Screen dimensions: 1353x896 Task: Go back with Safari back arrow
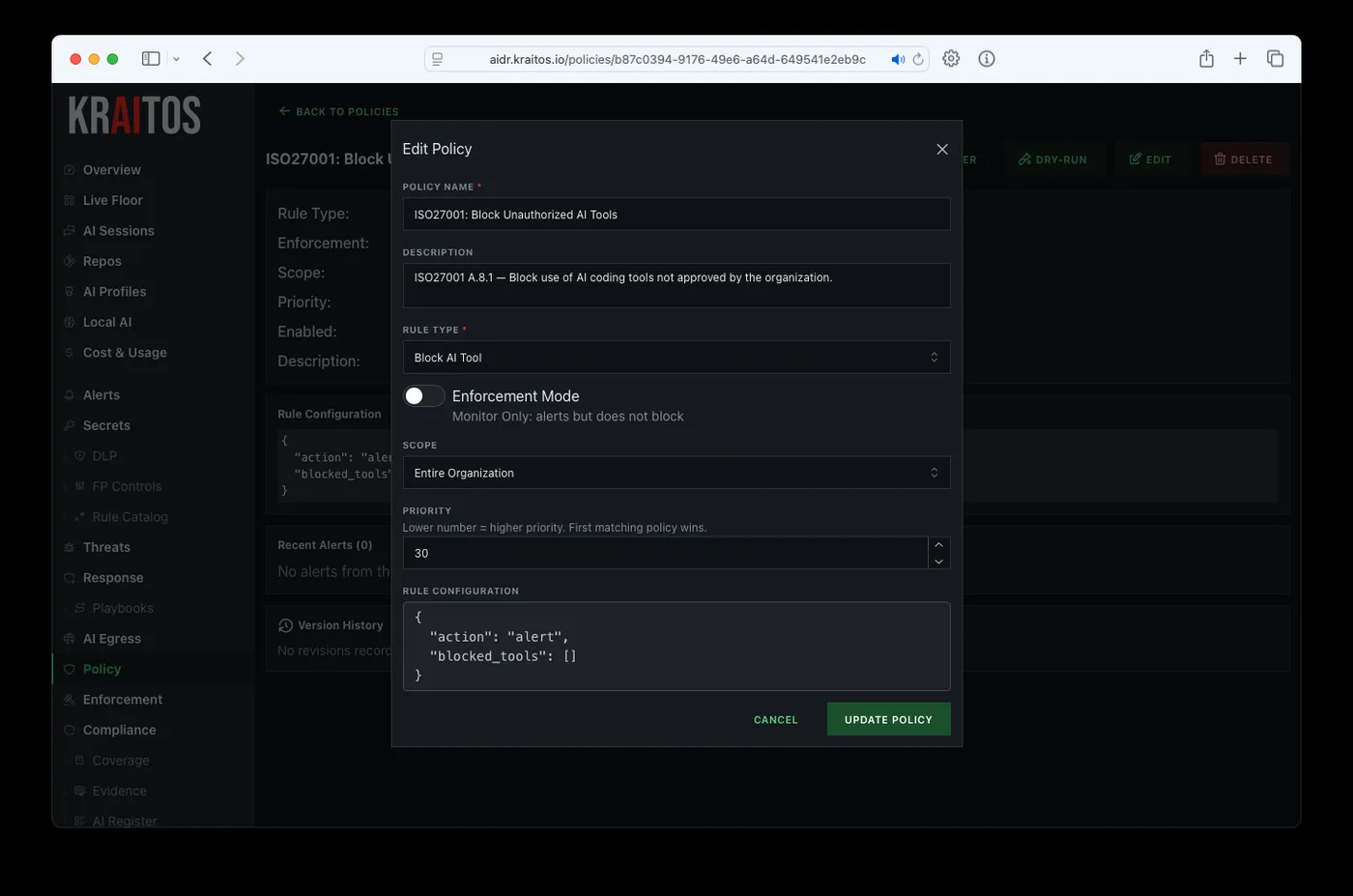pyautogui.click(x=207, y=59)
